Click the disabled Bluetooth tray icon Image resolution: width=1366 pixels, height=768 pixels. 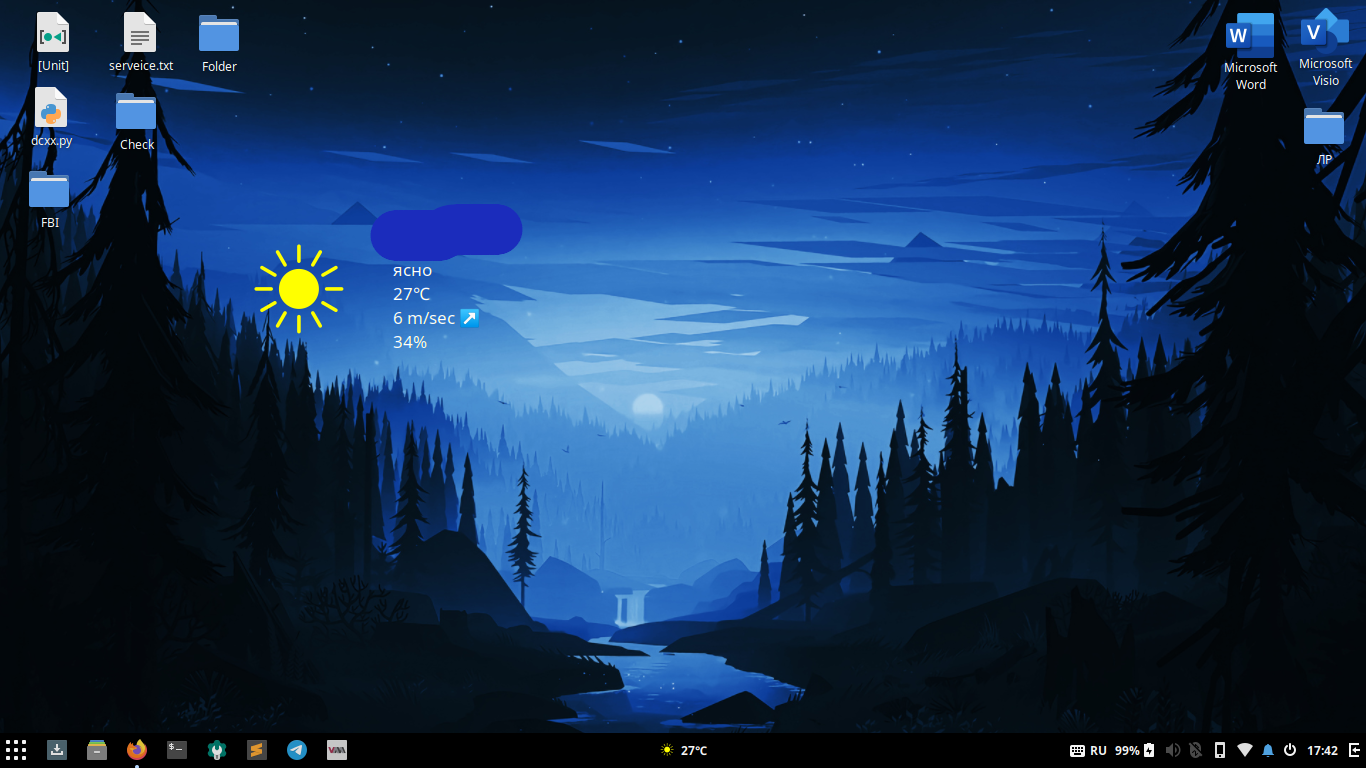click(x=1195, y=750)
